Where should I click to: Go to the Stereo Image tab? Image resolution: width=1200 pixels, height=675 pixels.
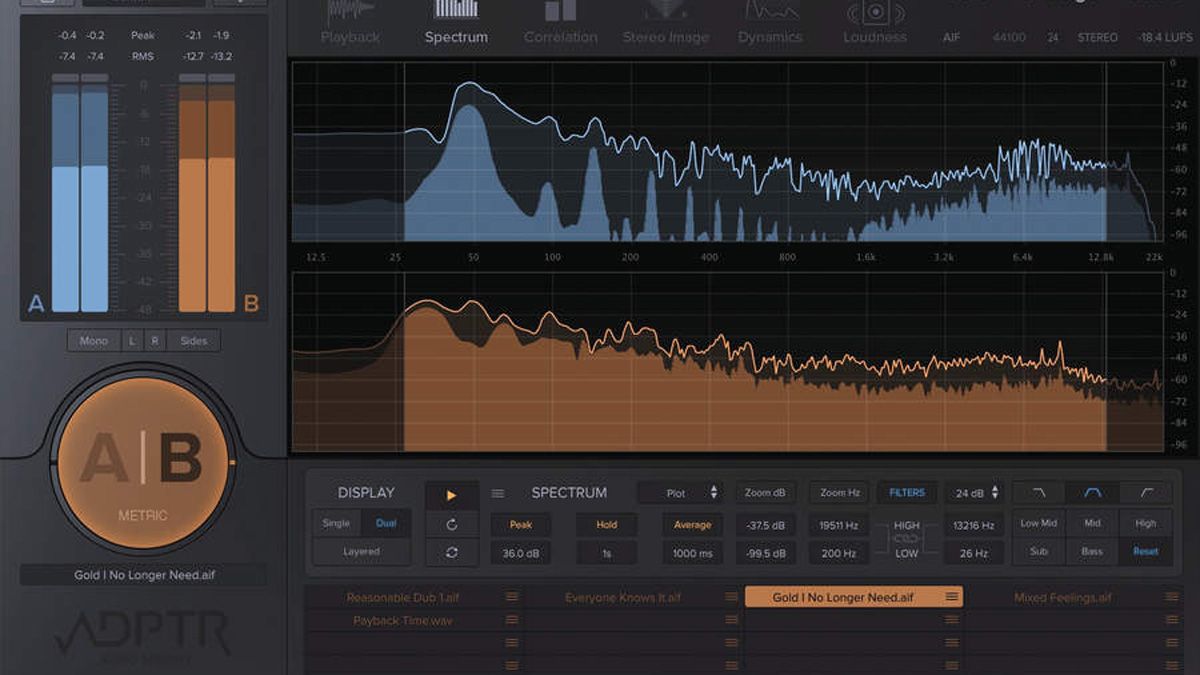click(x=665, y=25)
